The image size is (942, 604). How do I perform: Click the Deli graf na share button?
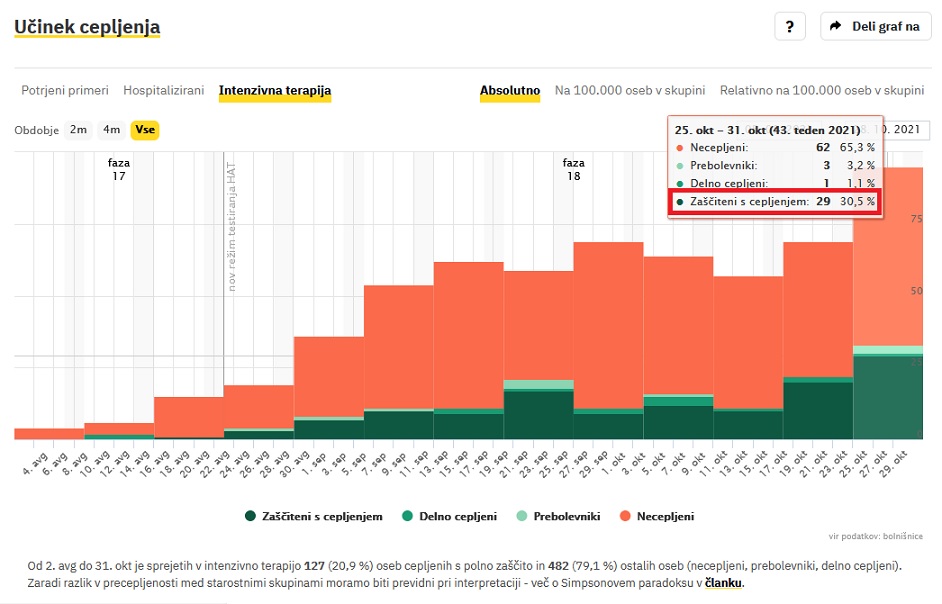[x=875, y=26]
